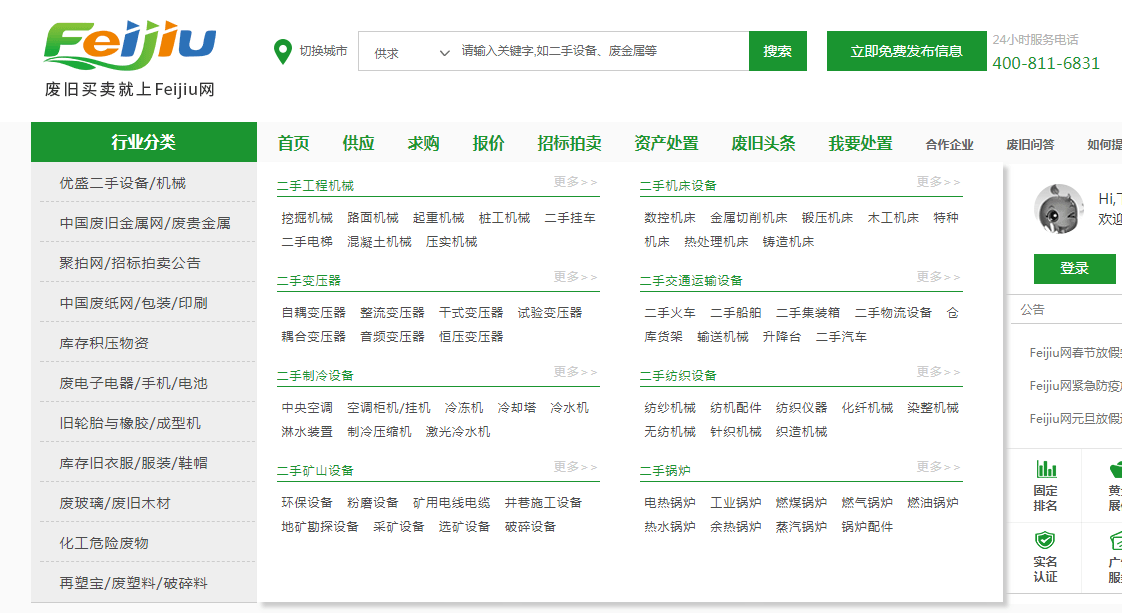Expand 更多 for 二手制冷设备
The image size is (1122, 613).
(x=576, y=371)
